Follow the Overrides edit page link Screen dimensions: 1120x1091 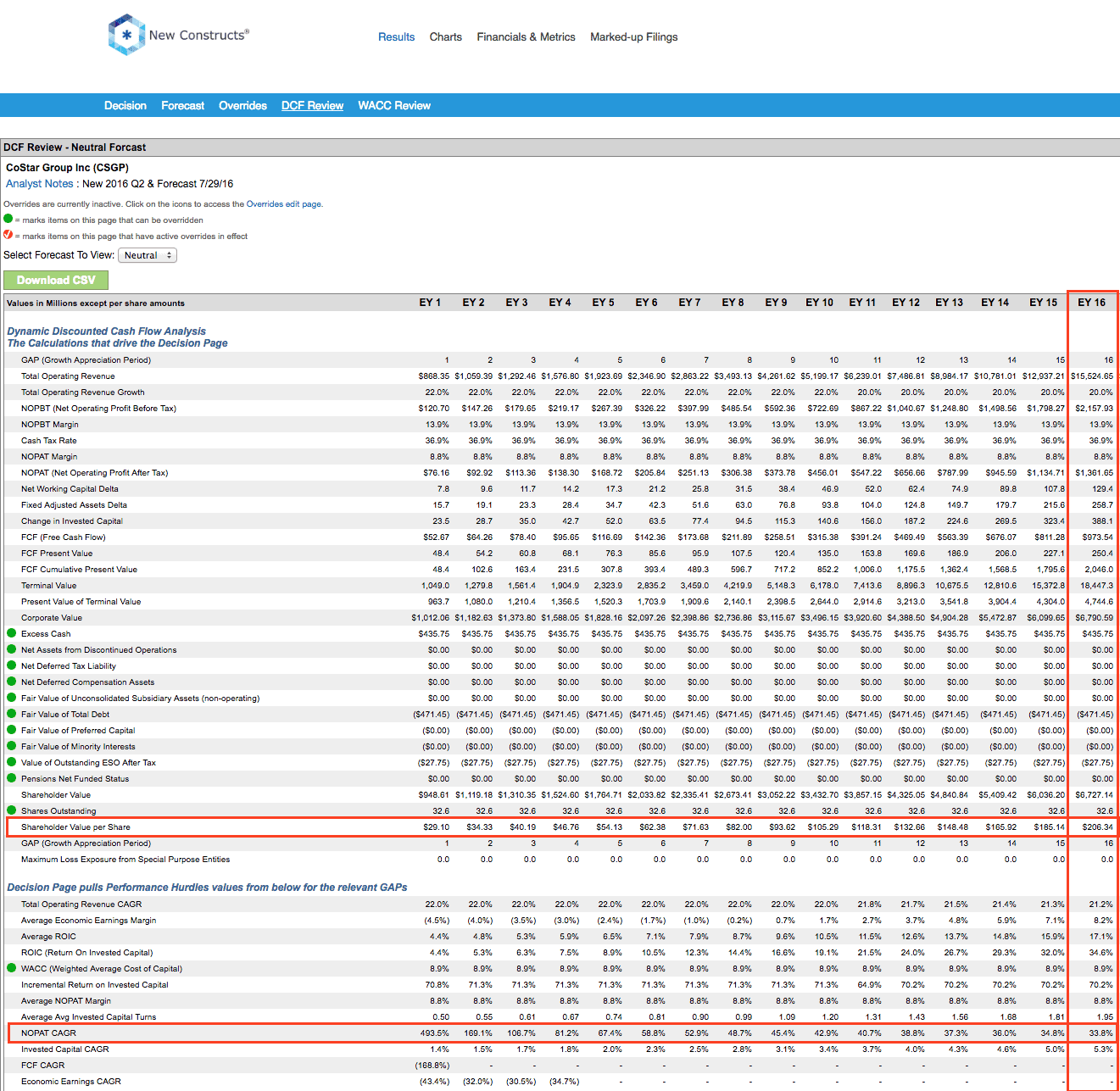(x=283, y=204)
